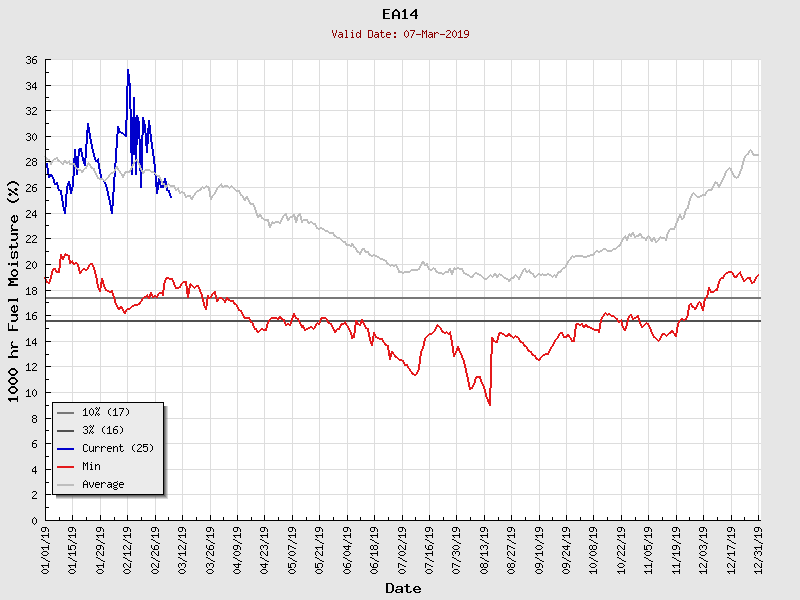Click the EA14 chart title
This screenshot has width=800, height=600.
[400, 14]
